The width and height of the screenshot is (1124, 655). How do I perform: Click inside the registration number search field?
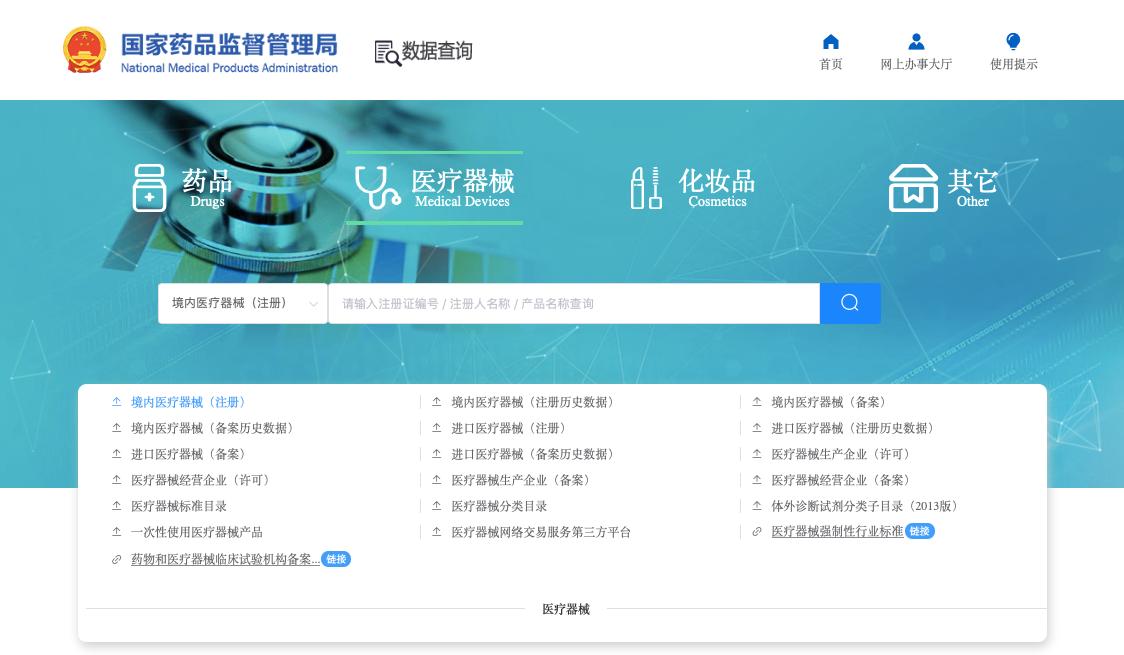[575, 303]
